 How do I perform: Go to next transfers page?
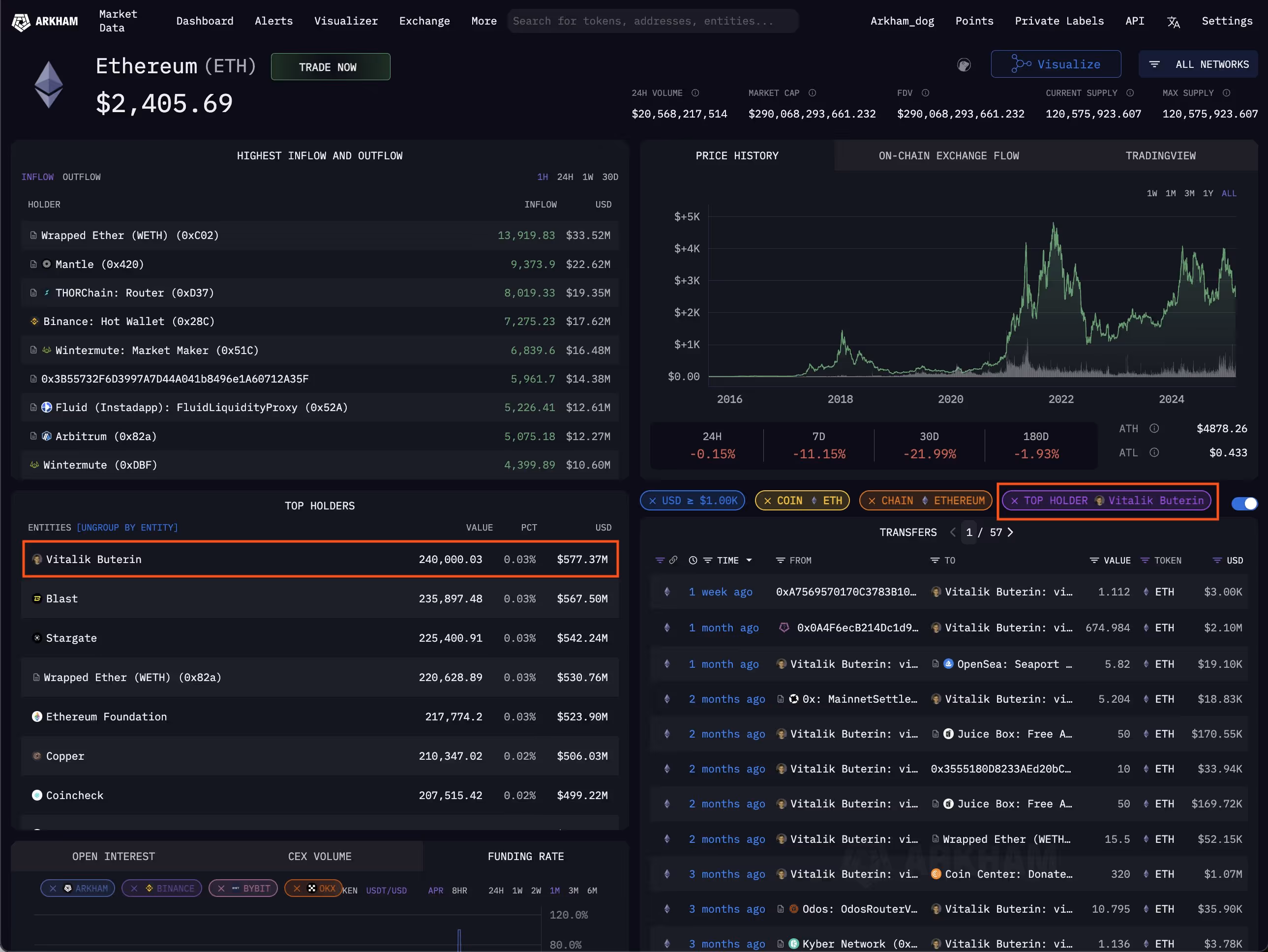point(1010,533)
